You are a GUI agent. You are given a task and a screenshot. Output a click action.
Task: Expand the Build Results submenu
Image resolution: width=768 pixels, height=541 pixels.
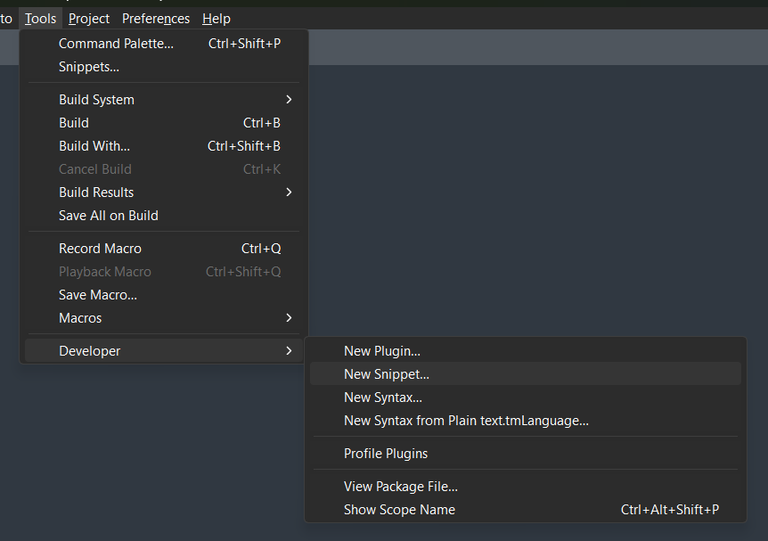click(96, 192)
